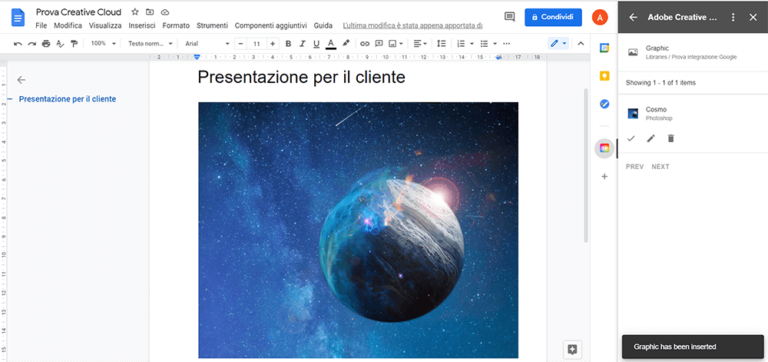Insert a link from the toolbar
Image resolution: width=768 pixels, height=362 pixels.
[x=364, y=44]
